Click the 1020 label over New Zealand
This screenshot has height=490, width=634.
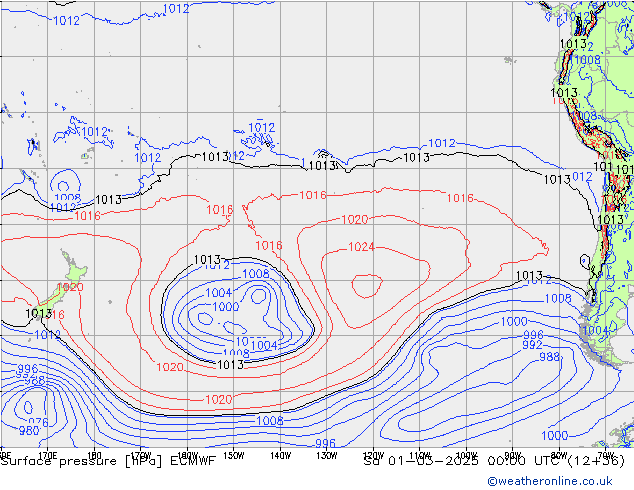70,287
